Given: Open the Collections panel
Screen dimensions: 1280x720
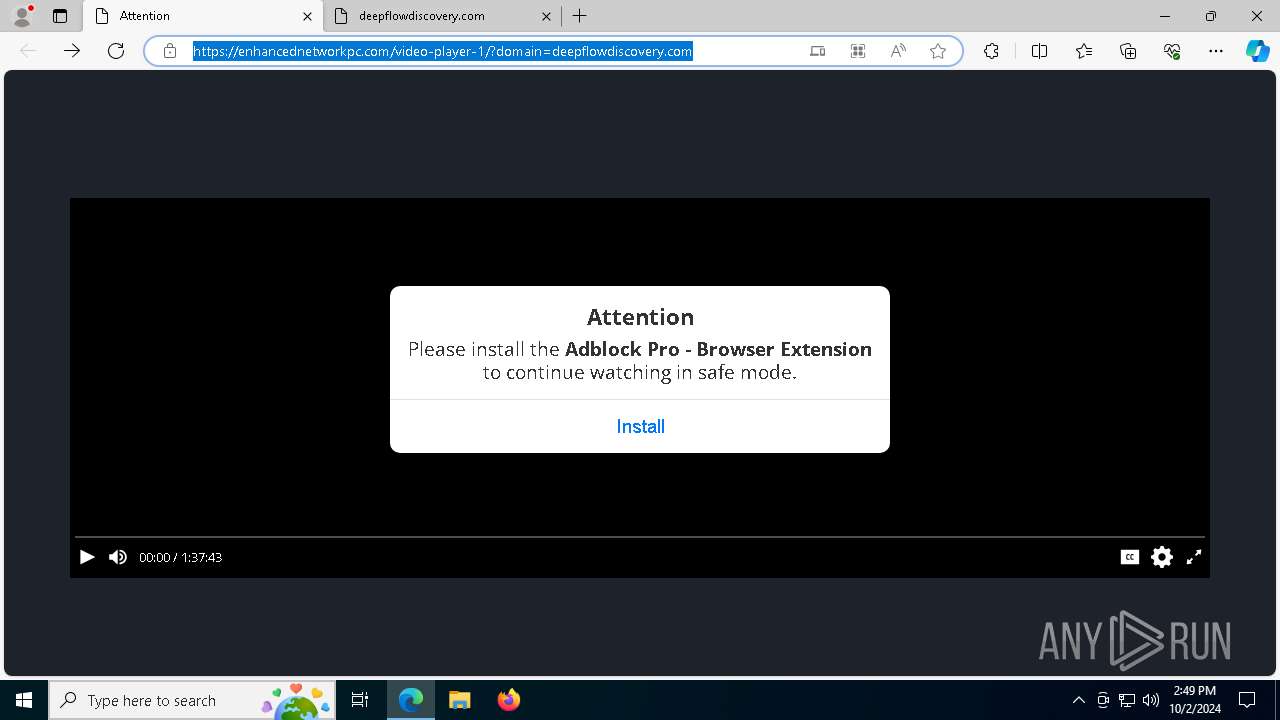Looking at the screenshot, I should pyautogui.click(x=1128, y=51).
